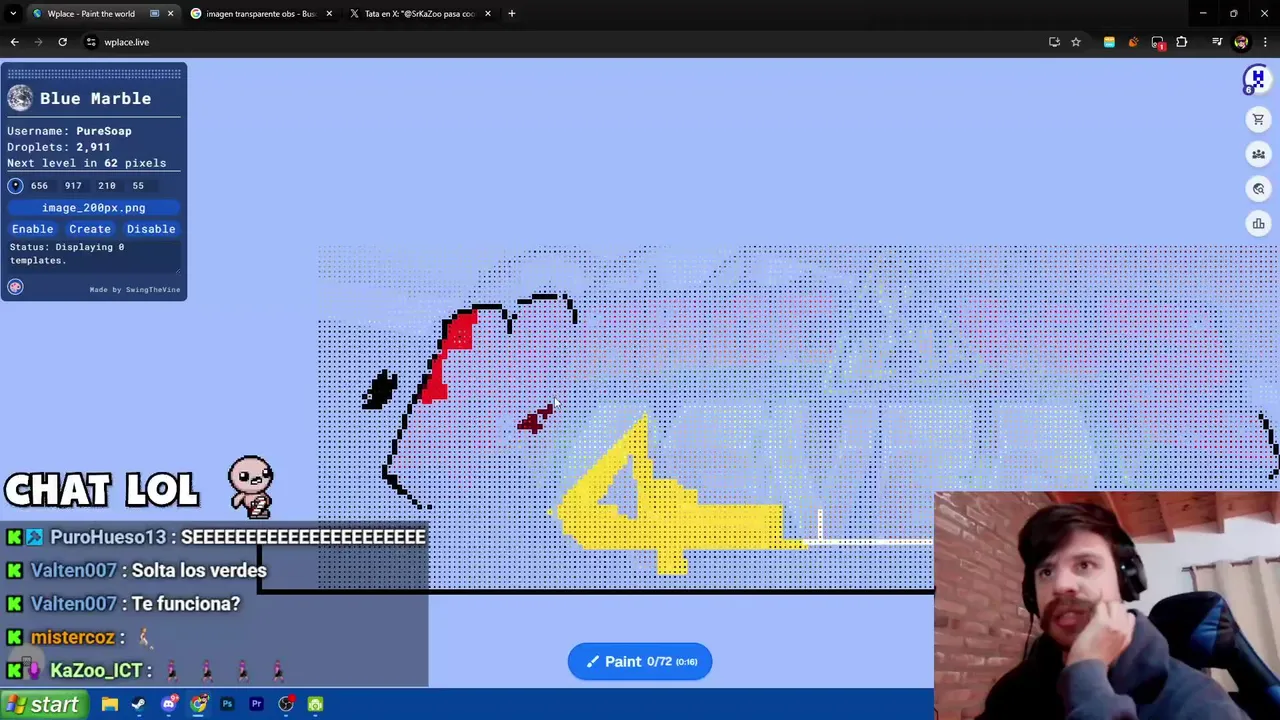
Task: Open the Chrome profile avatar
Action: tap(1241, 42)
